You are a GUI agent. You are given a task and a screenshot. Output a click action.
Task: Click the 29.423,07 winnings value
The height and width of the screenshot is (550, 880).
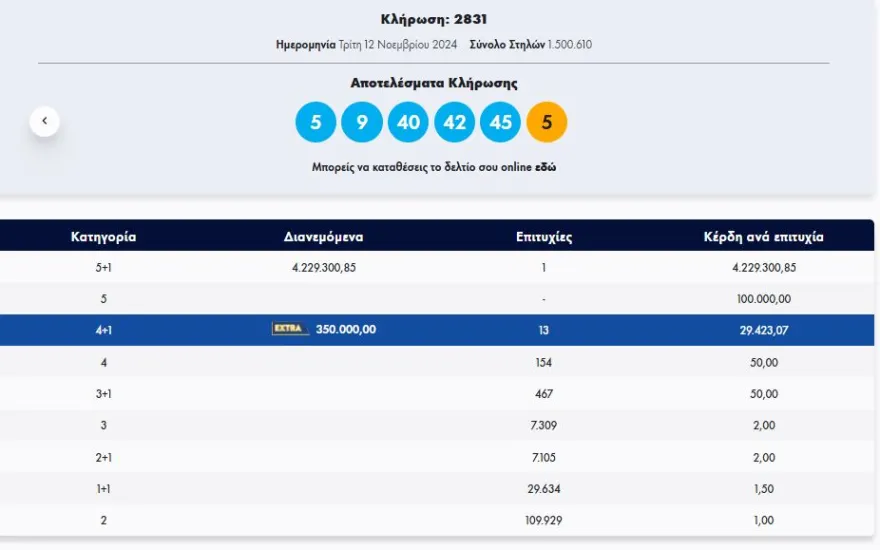click(x=763, y=330)
